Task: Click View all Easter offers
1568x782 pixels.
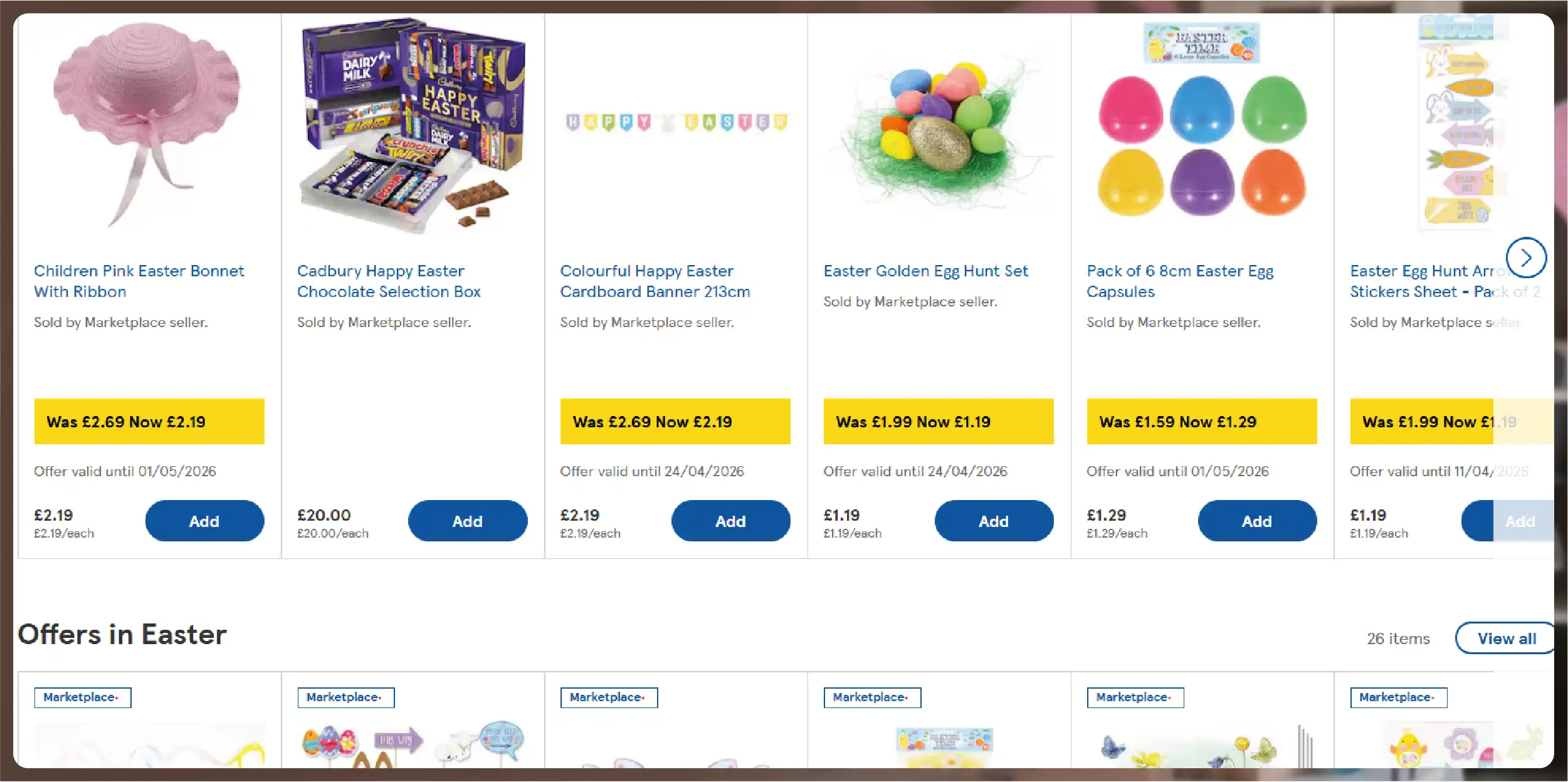Action: (1505, 638)
